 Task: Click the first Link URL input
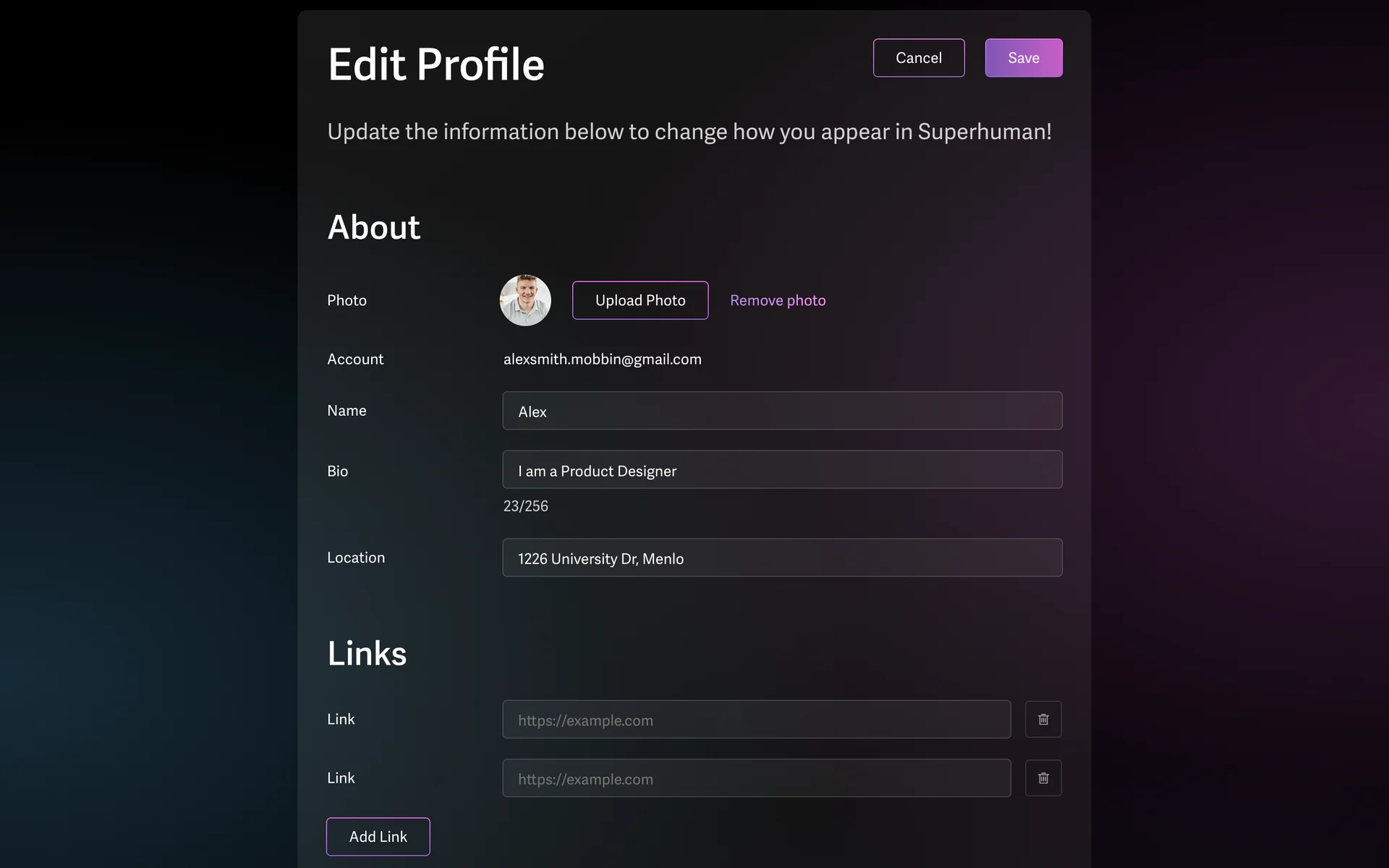(x=756, y=720)
